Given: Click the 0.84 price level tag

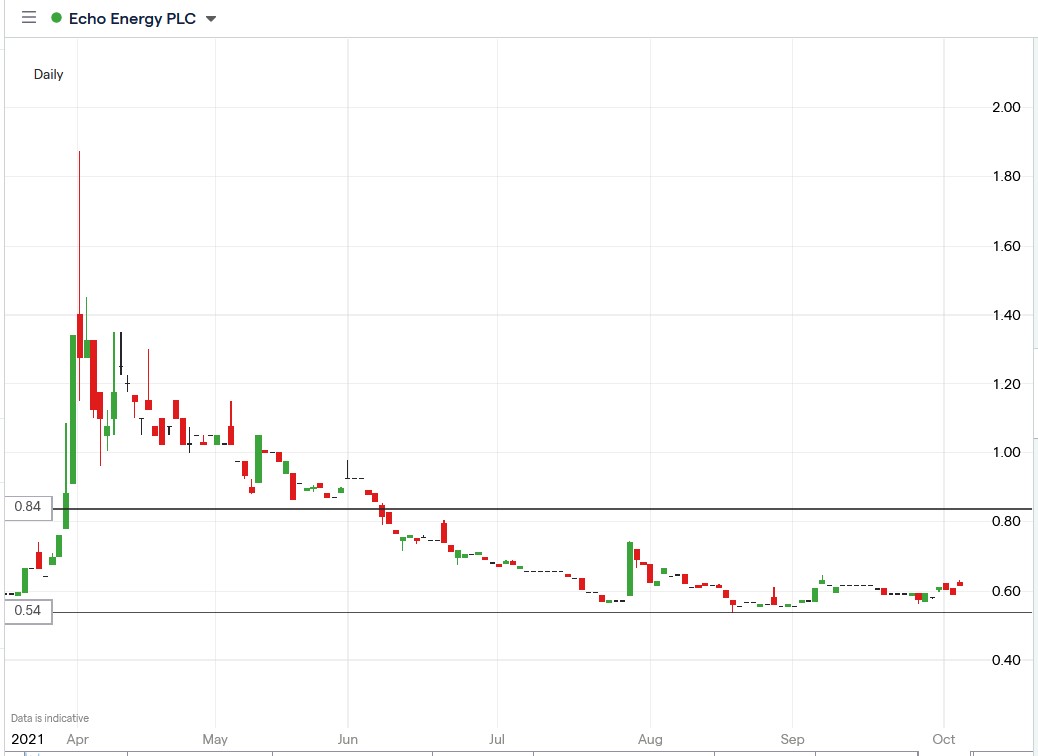Looking at the screenshot, I should (x=26, y=507).
